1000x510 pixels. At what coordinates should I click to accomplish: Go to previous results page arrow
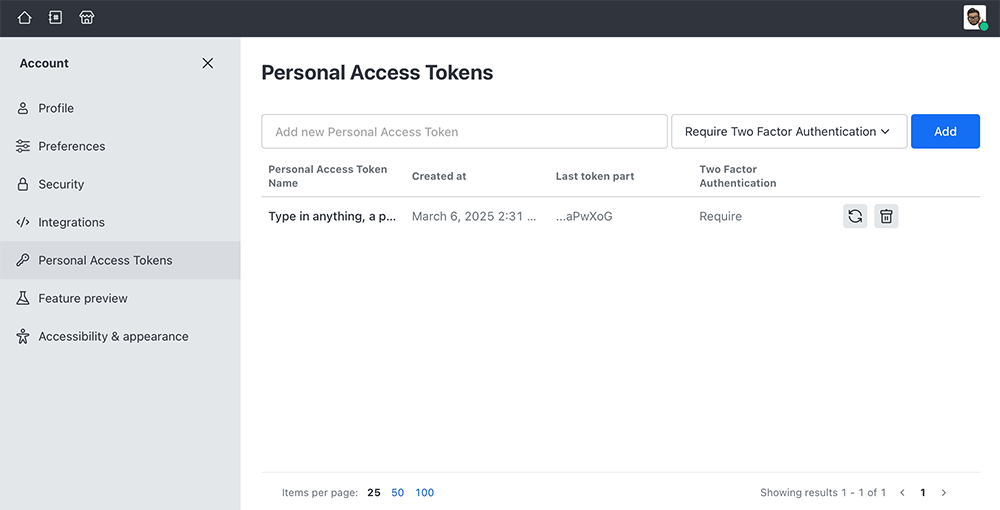(902, 492)
